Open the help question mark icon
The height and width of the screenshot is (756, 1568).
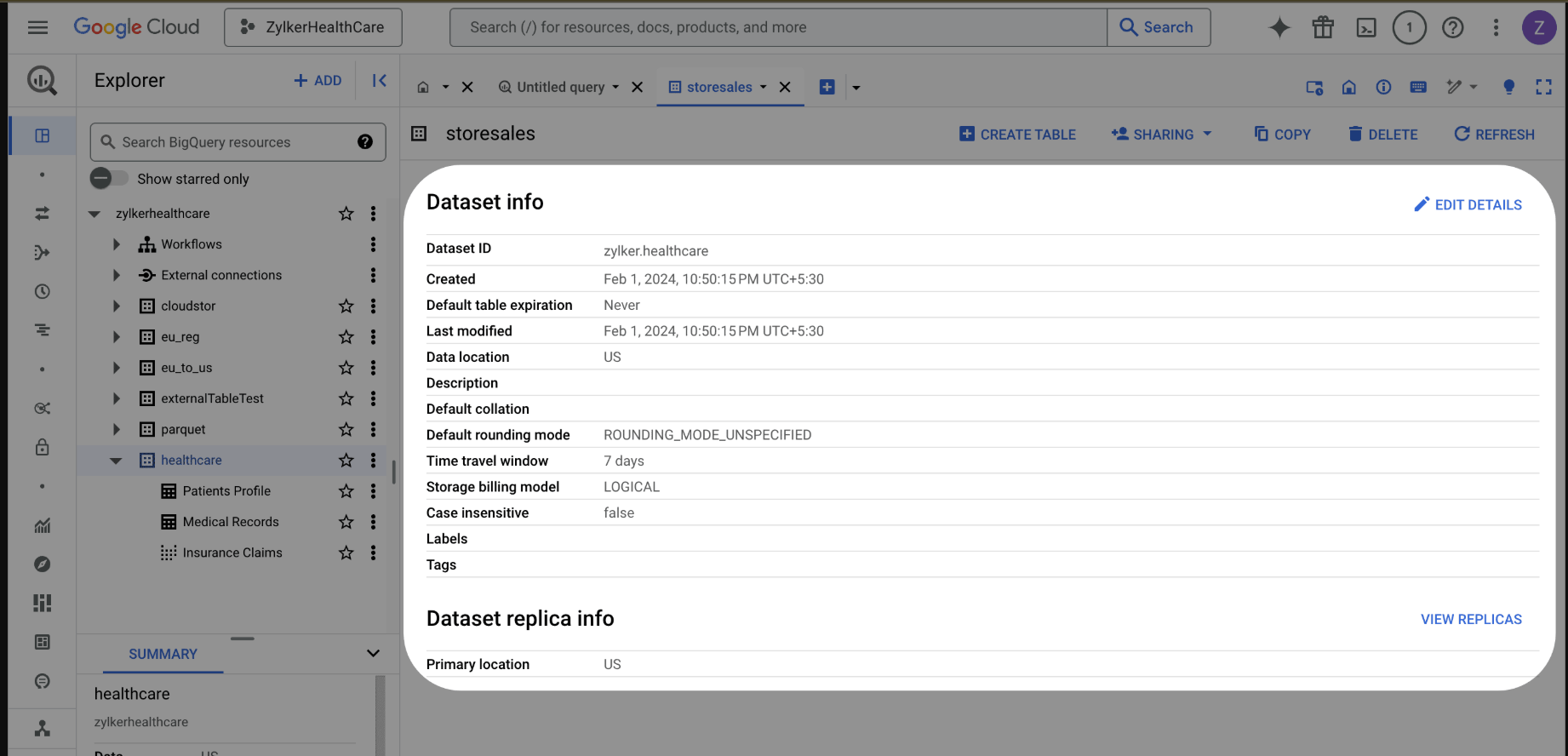[x=1452, y=28]
